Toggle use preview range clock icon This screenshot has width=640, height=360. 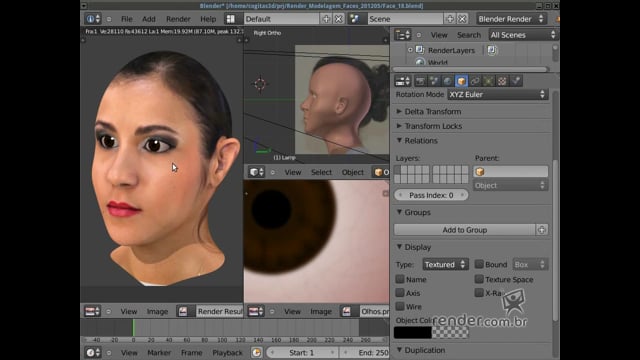(256, 353)
